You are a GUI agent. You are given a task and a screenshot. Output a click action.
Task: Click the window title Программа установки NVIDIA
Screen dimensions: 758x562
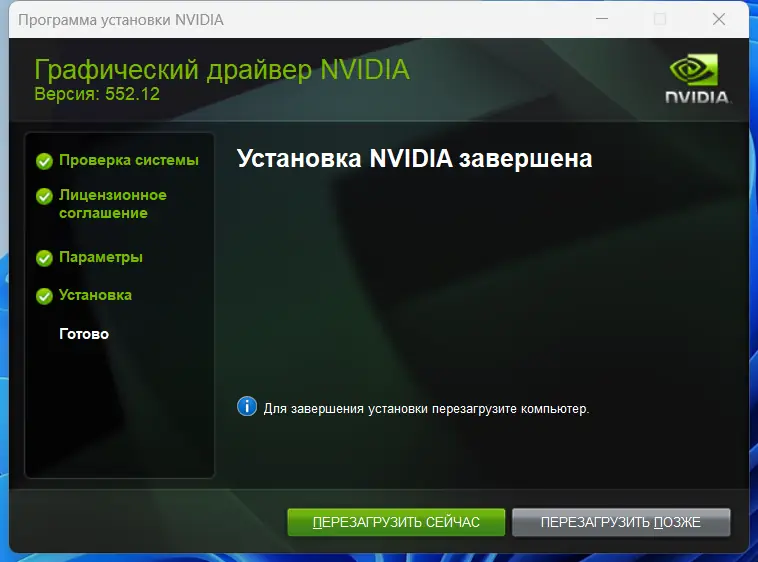coord(121,20)
